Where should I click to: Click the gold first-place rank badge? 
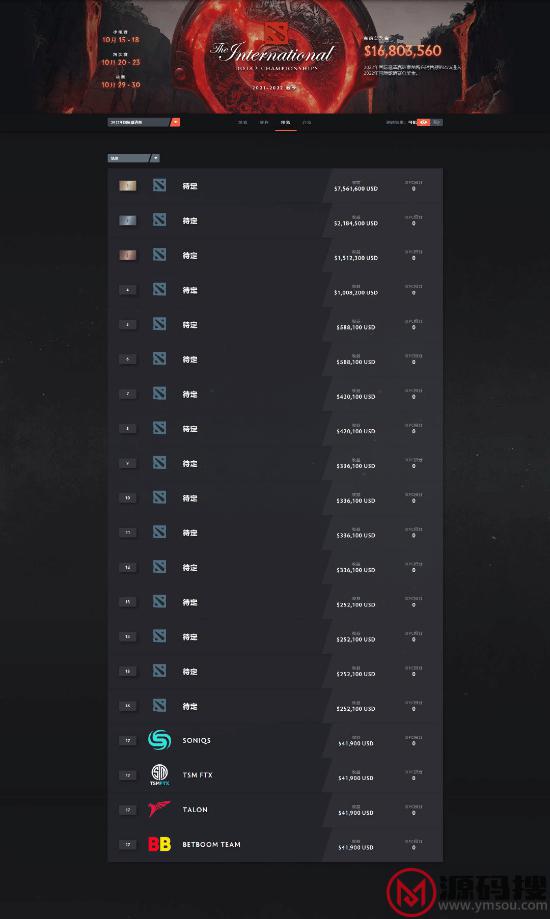pos(128,186)
